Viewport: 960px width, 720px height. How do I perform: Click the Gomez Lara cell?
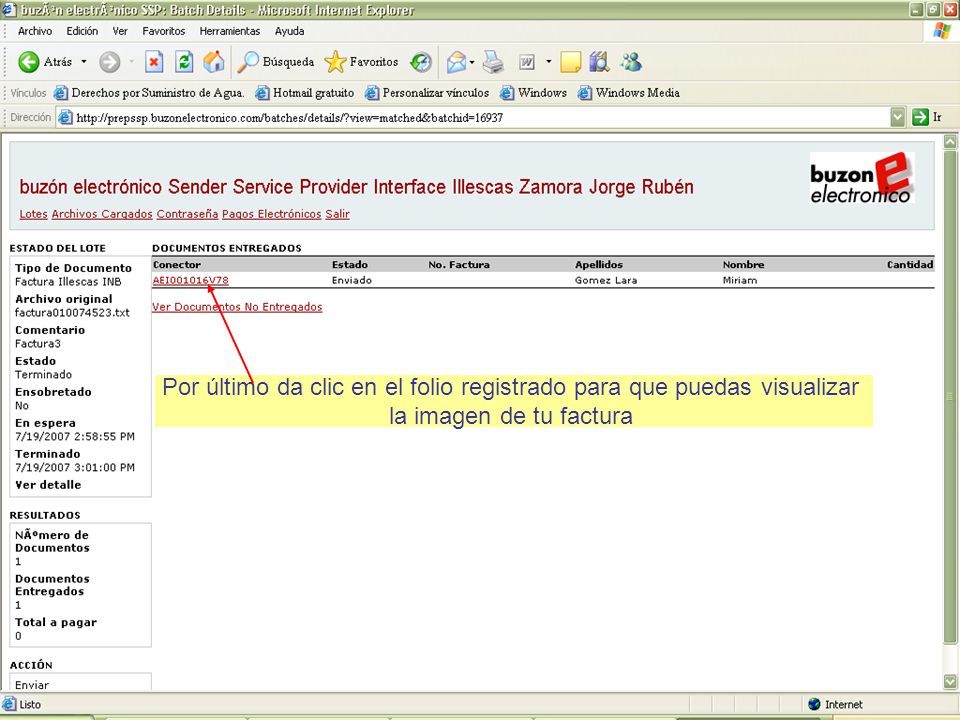tap(606, 280)
